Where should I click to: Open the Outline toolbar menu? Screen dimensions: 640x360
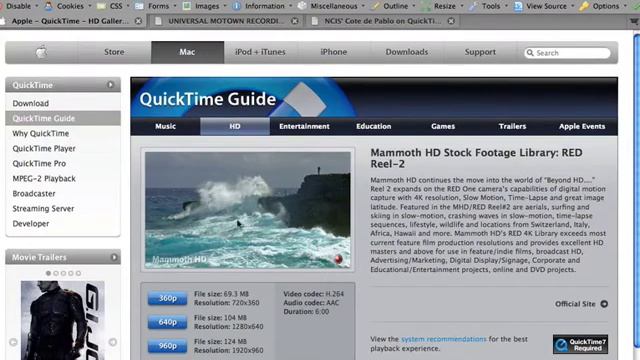point(394,6)
